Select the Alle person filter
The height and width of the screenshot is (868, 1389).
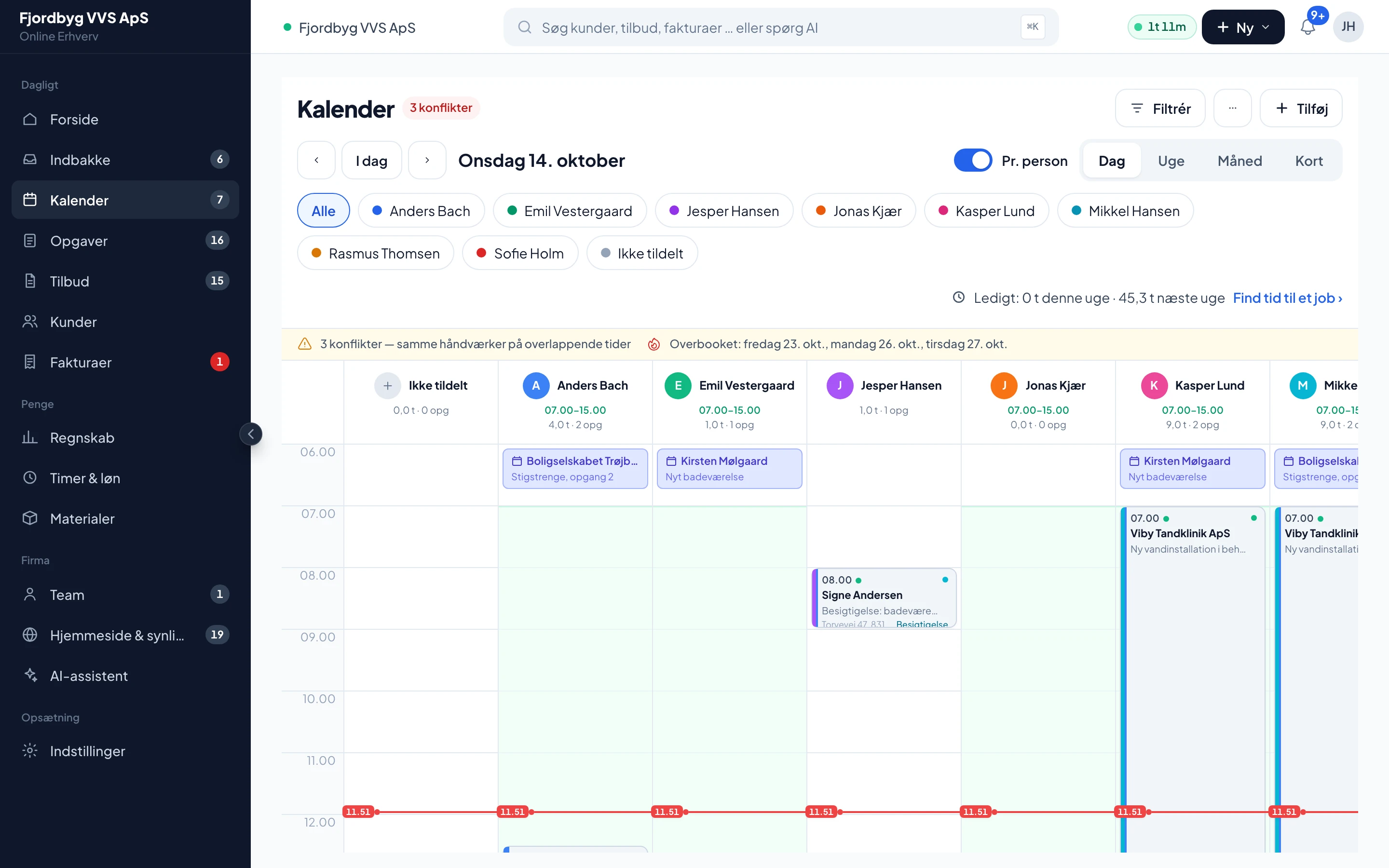coord(323,211)
